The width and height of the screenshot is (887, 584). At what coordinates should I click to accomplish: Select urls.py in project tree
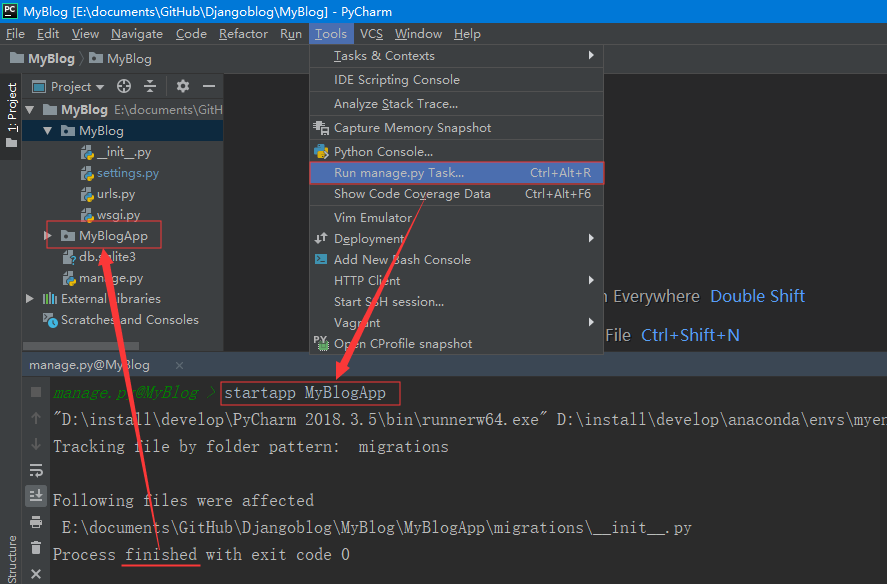[108, 194]
